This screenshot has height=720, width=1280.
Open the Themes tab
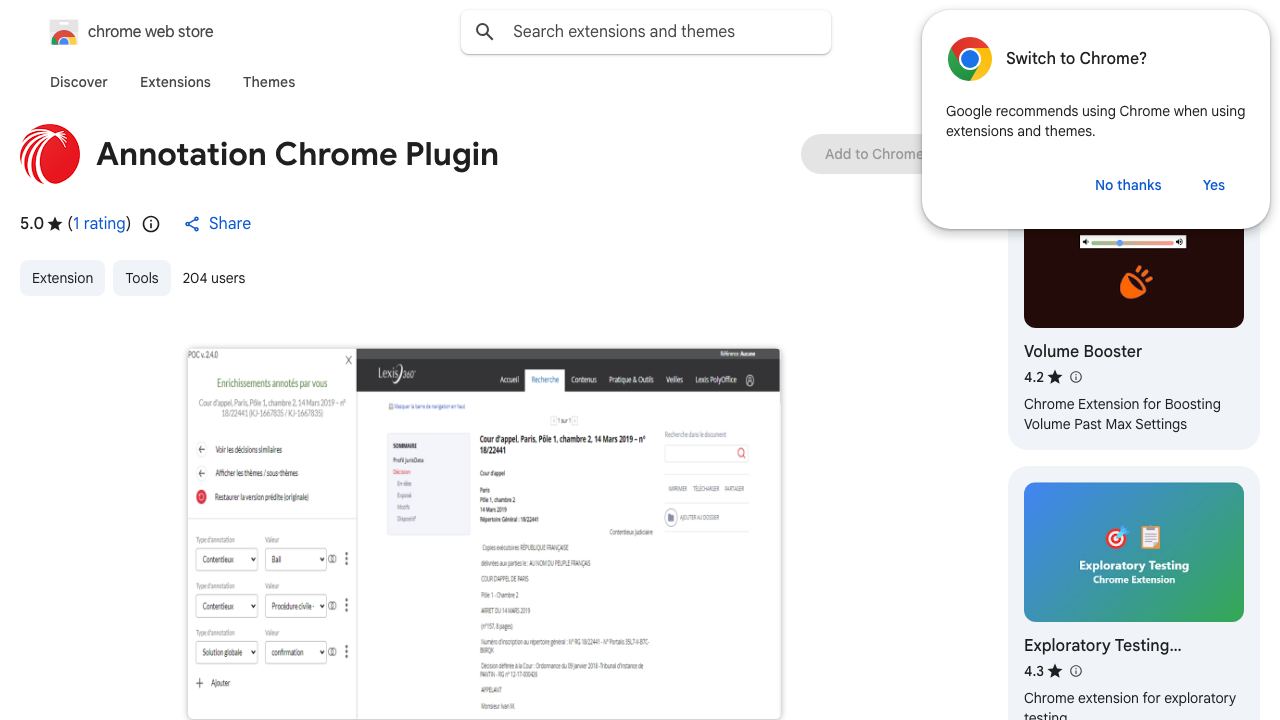tap(269, 82)
